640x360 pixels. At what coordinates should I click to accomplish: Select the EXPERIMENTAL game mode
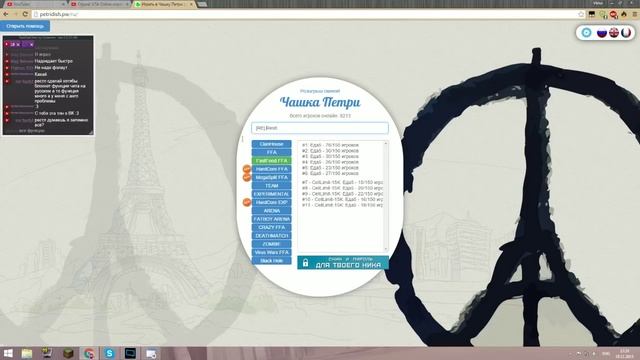tap(271, 194)
